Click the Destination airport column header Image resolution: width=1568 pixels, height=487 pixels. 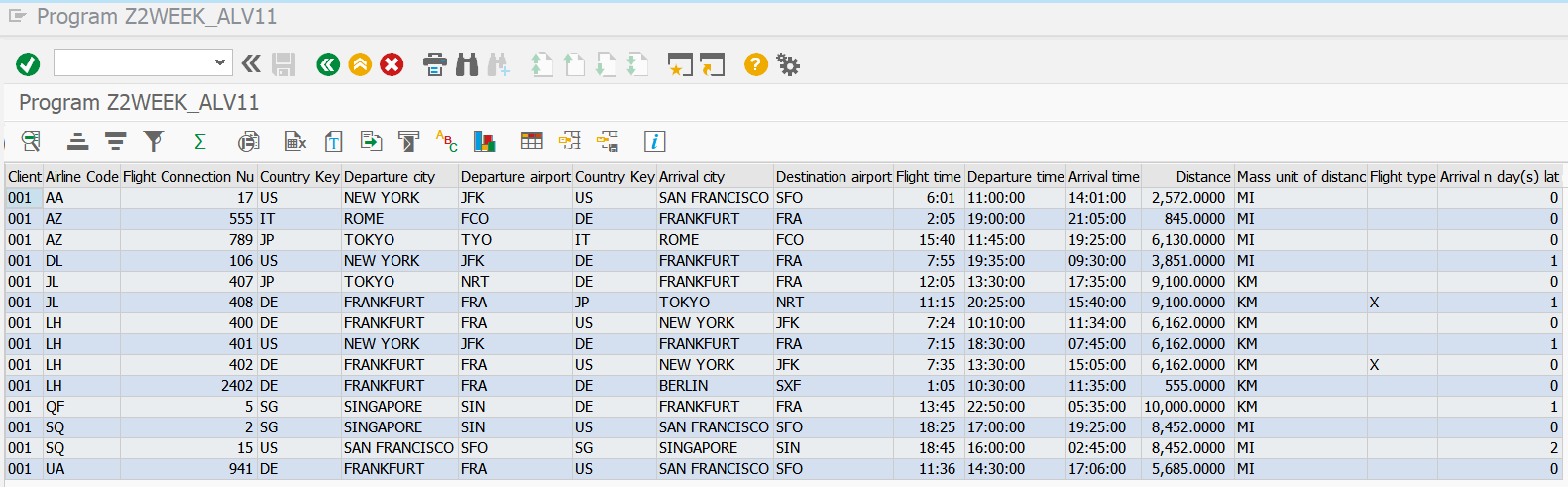pos(834,176)
